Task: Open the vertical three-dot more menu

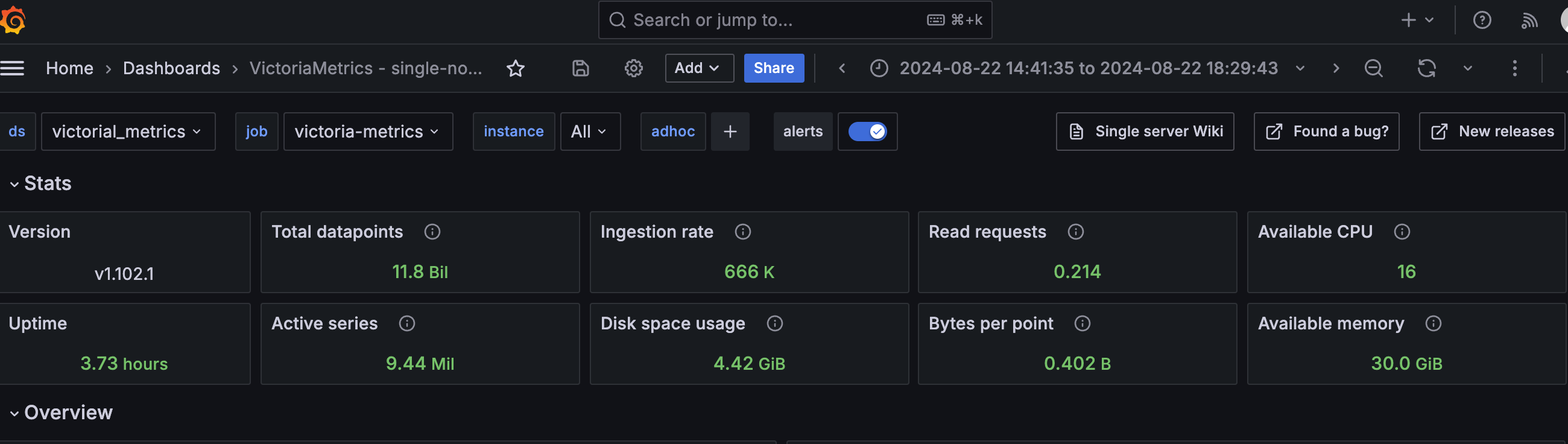Action: [1514, 68]
